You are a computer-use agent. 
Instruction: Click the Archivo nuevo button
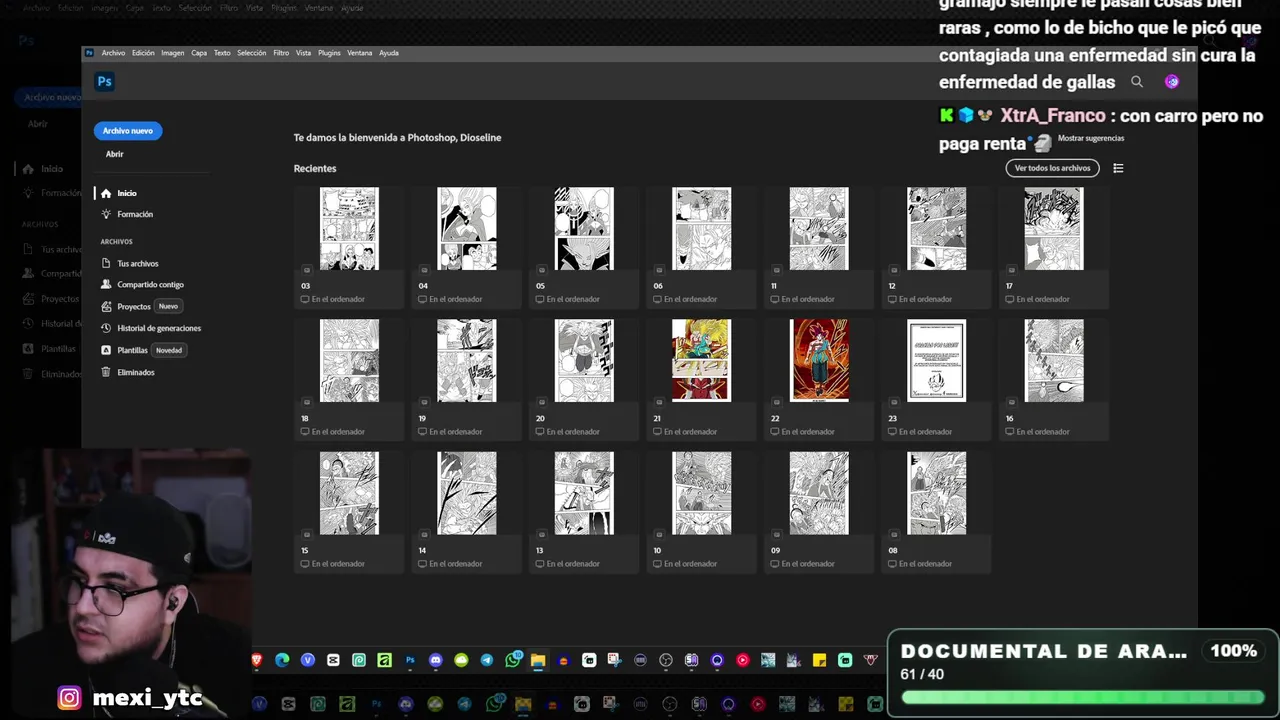click(128, 131)
